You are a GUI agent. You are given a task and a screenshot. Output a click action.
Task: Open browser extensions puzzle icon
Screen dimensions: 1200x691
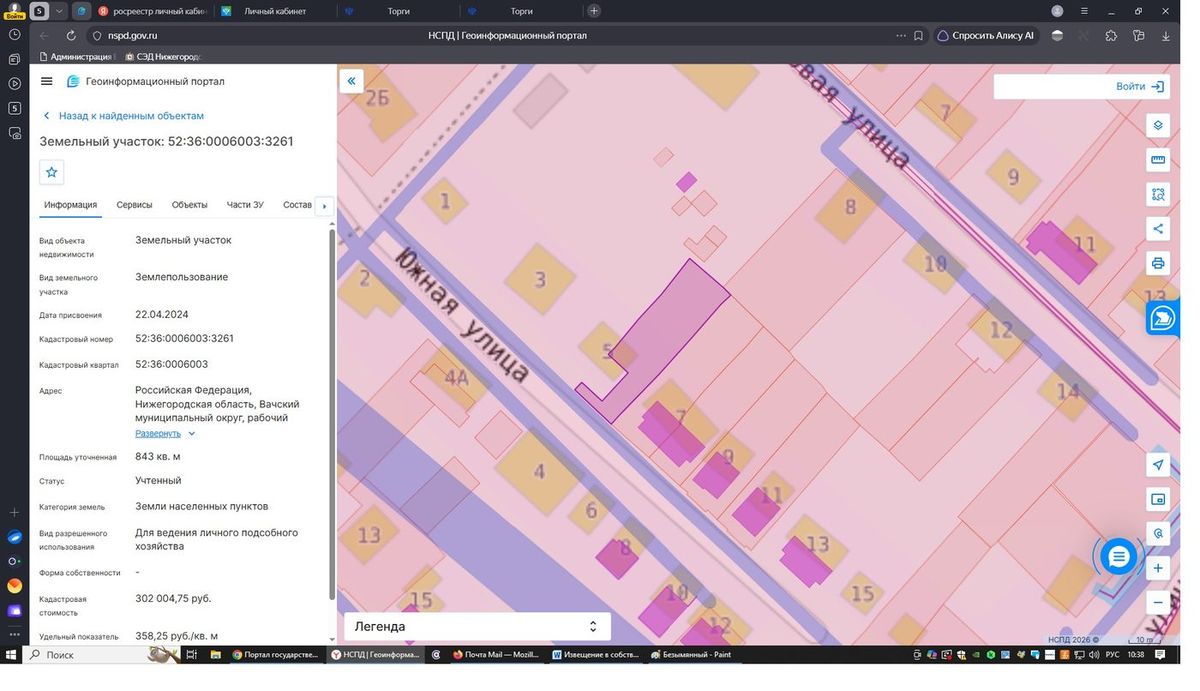tap(1111, 36)
